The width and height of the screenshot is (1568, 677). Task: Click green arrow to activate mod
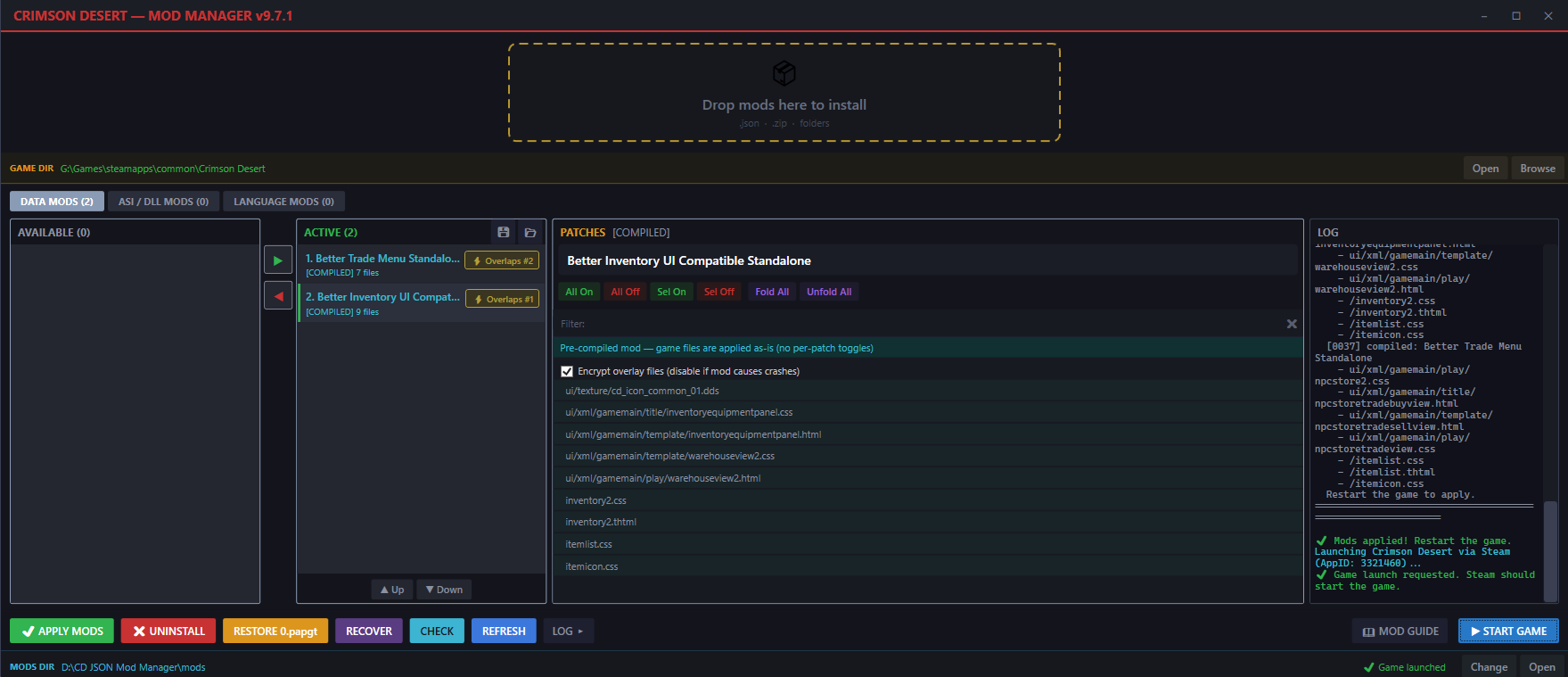278,260
